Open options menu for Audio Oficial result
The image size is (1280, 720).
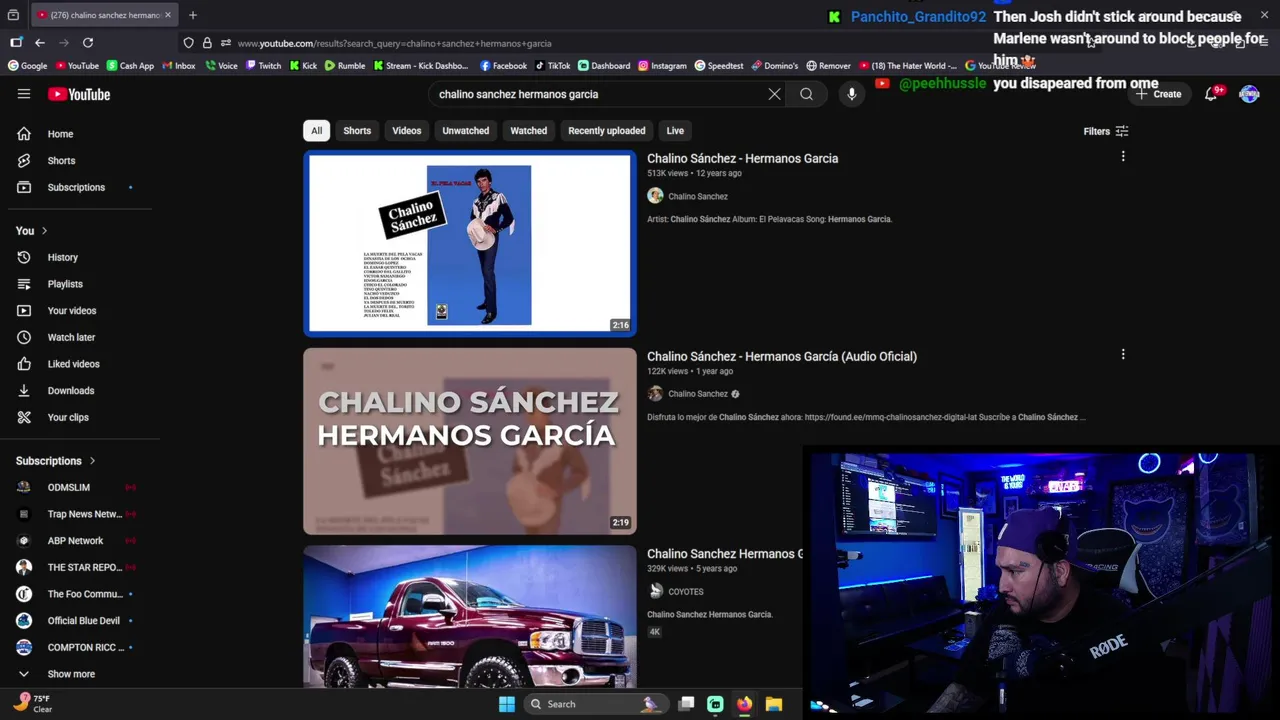1123,355
